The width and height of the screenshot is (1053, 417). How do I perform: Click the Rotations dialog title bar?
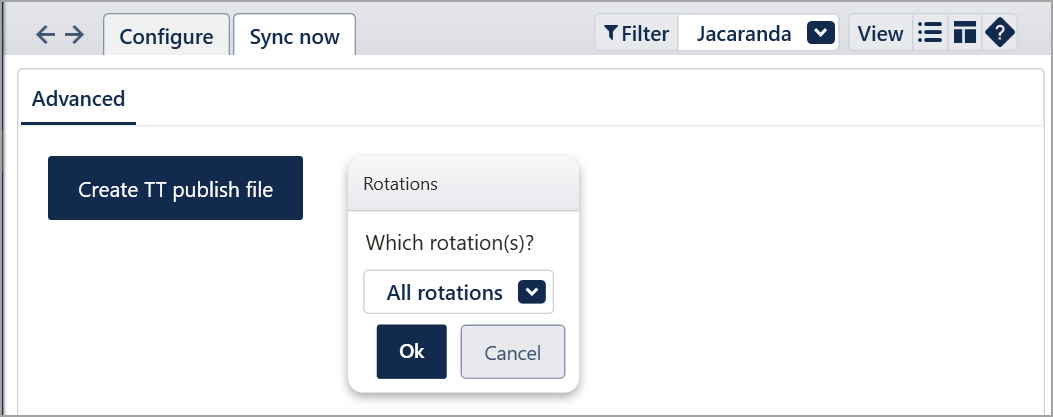[x=463, y=184]
